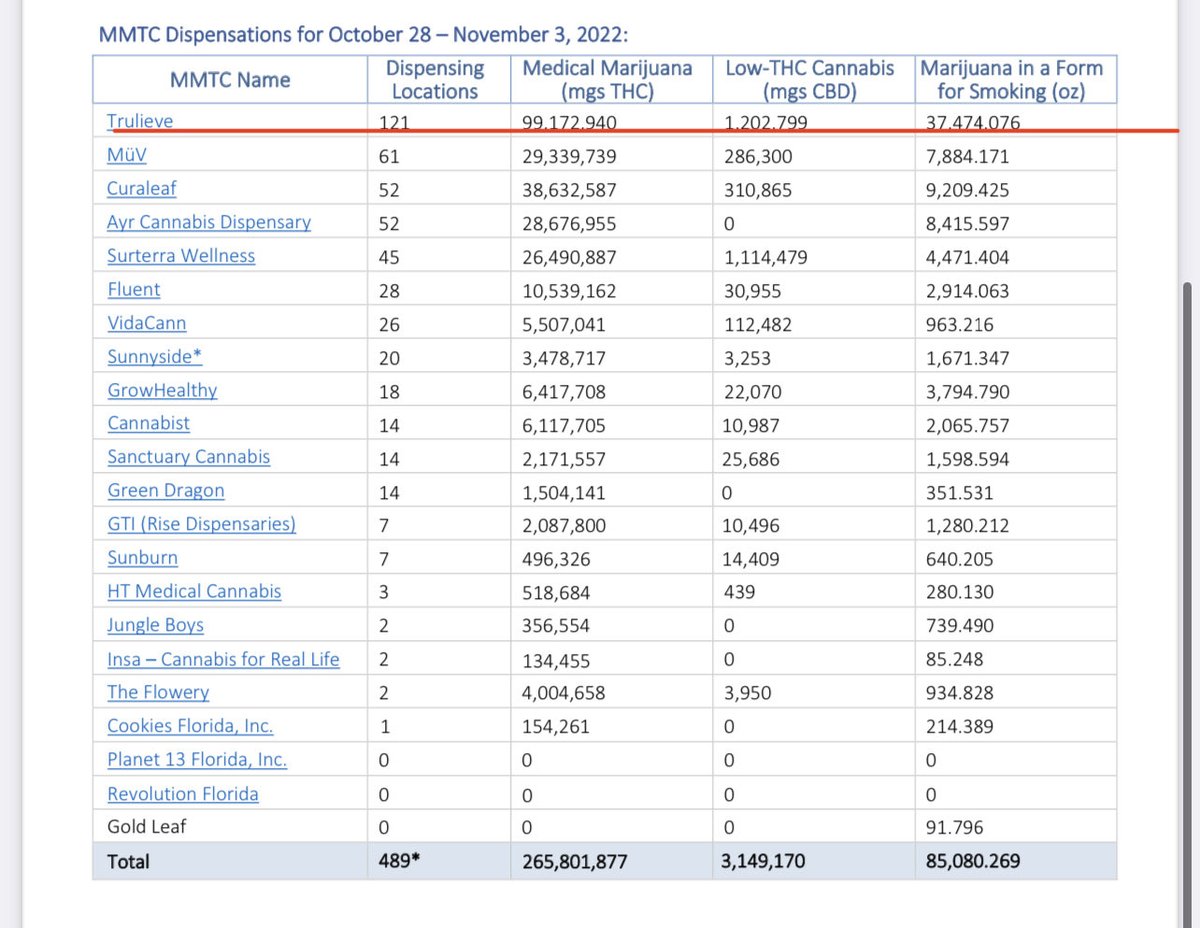Select The Flowery THC value 4,004,658

(564, 693)
